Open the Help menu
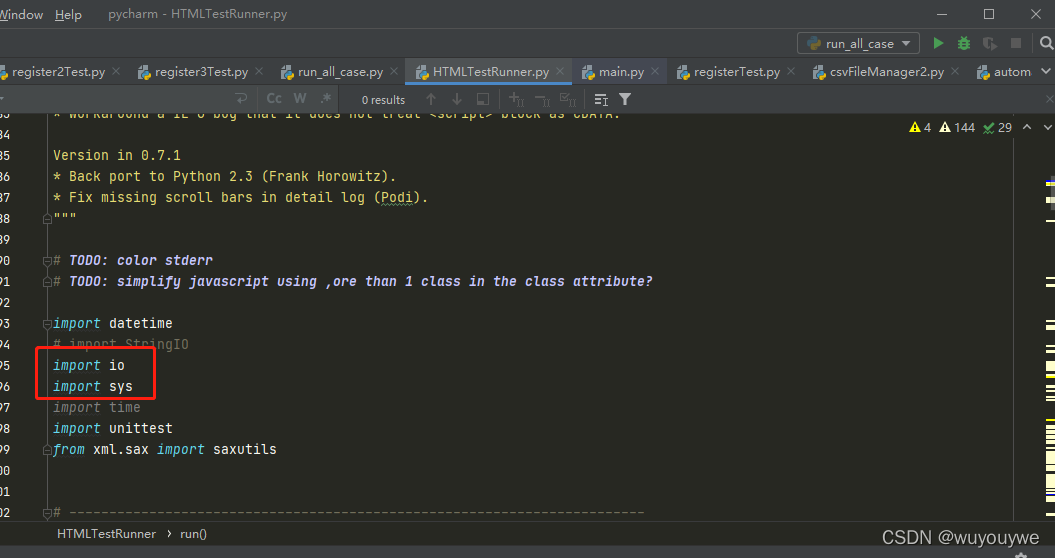Screen dimensions: 1055x558 [x=68, y=14]
